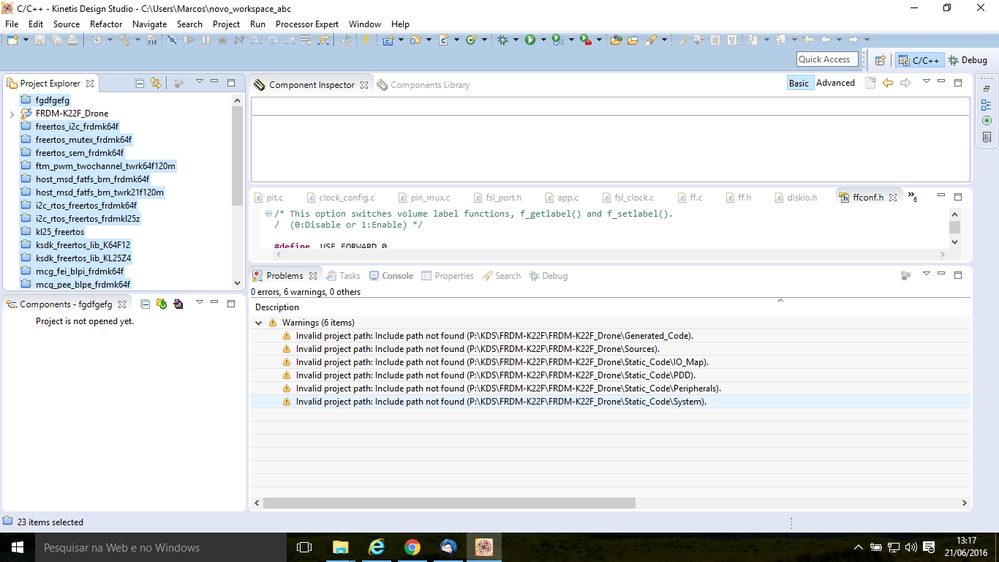Screen dimensions: 999x562
Task: Open the Components view menu dropdown
Action: point(199,303)
